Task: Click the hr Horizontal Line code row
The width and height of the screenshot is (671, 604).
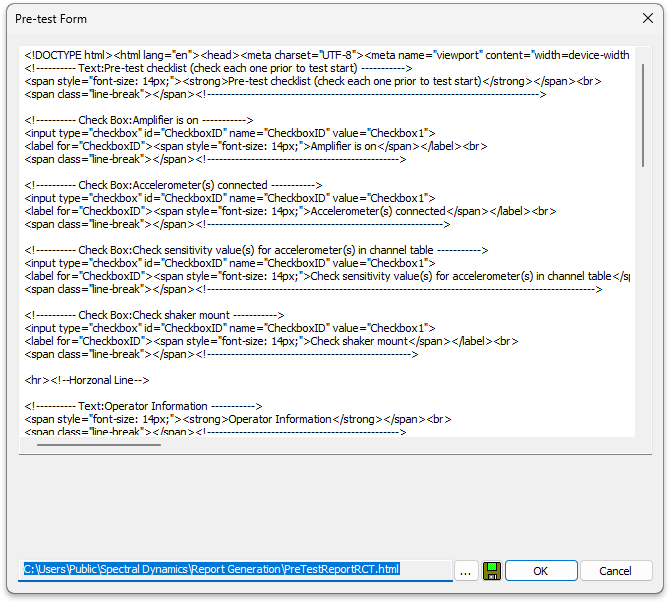Action: (87, 380)
